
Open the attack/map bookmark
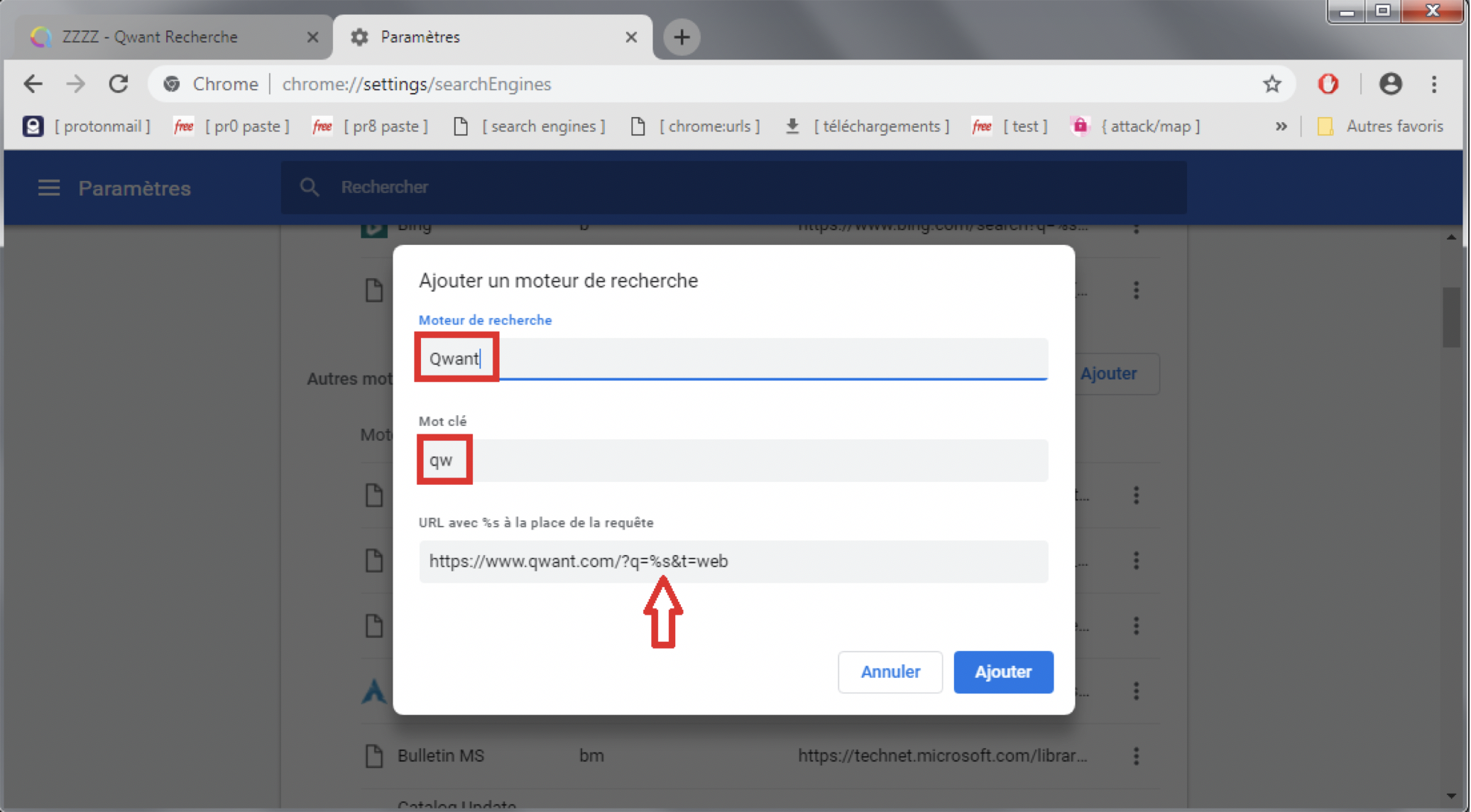[x=1136, y=126]
